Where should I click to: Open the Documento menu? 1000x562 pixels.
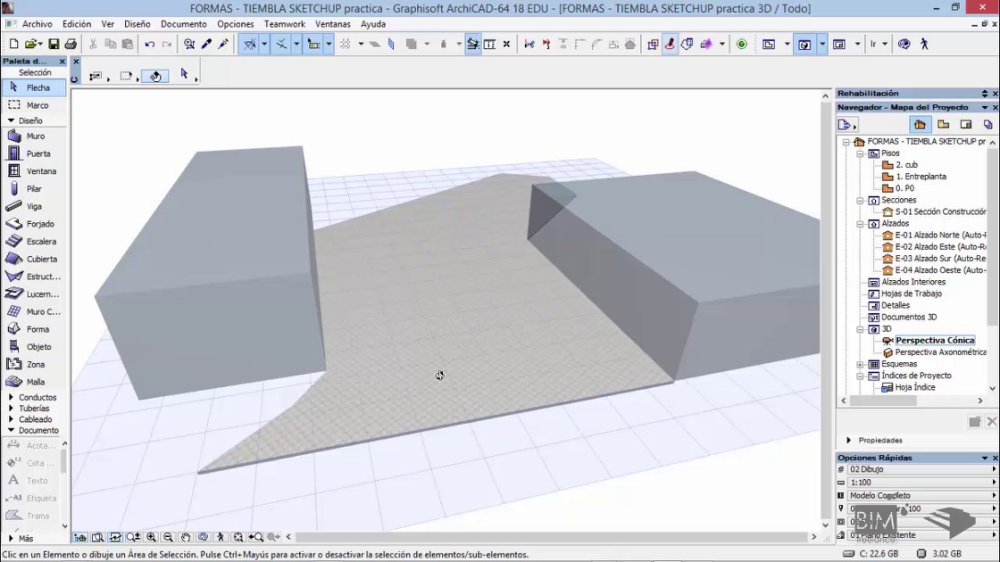tap(184, 24)
